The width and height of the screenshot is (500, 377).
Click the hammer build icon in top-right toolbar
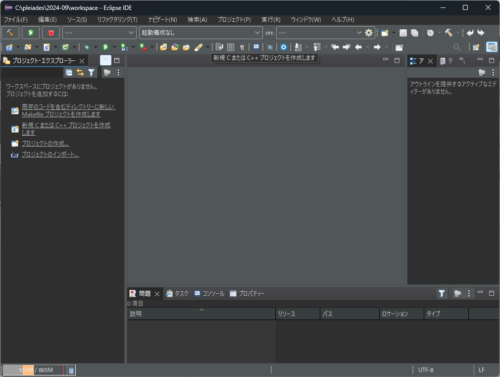449,33
